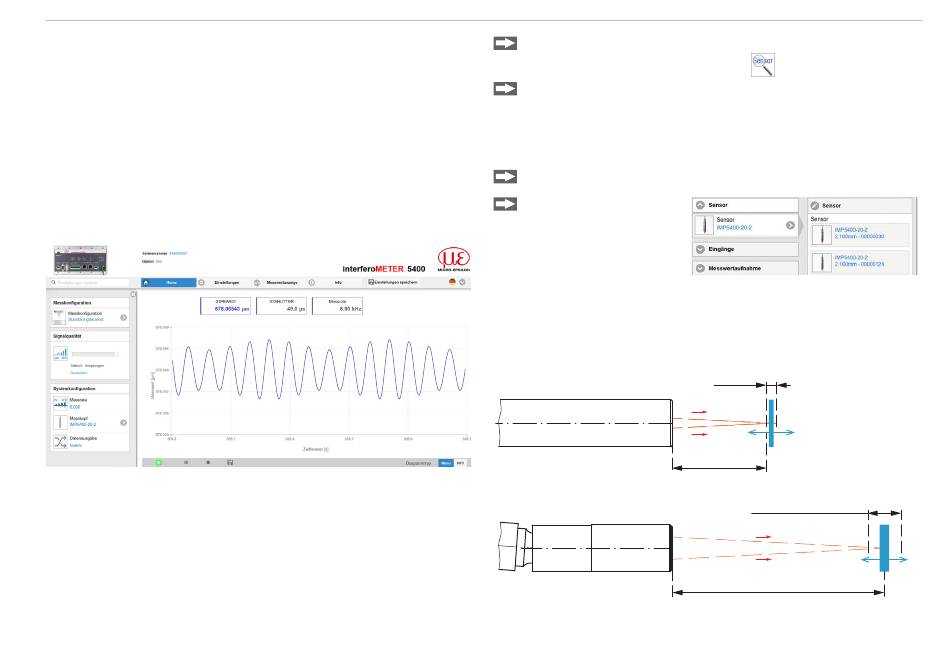Click the green start measurement button
The image size is (950, 657).
[159, 462]
